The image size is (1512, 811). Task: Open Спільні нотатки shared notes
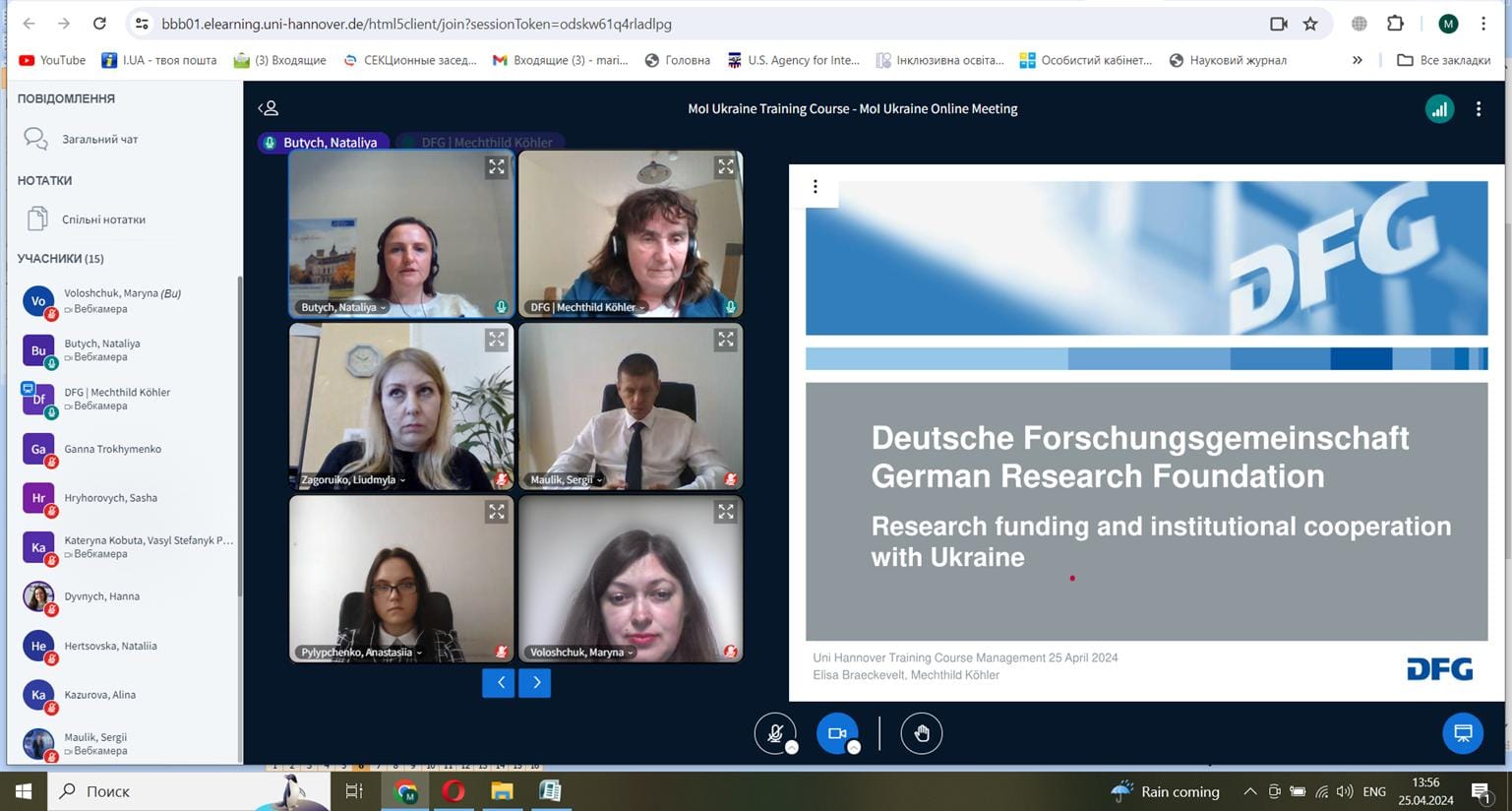pos(103,219)
